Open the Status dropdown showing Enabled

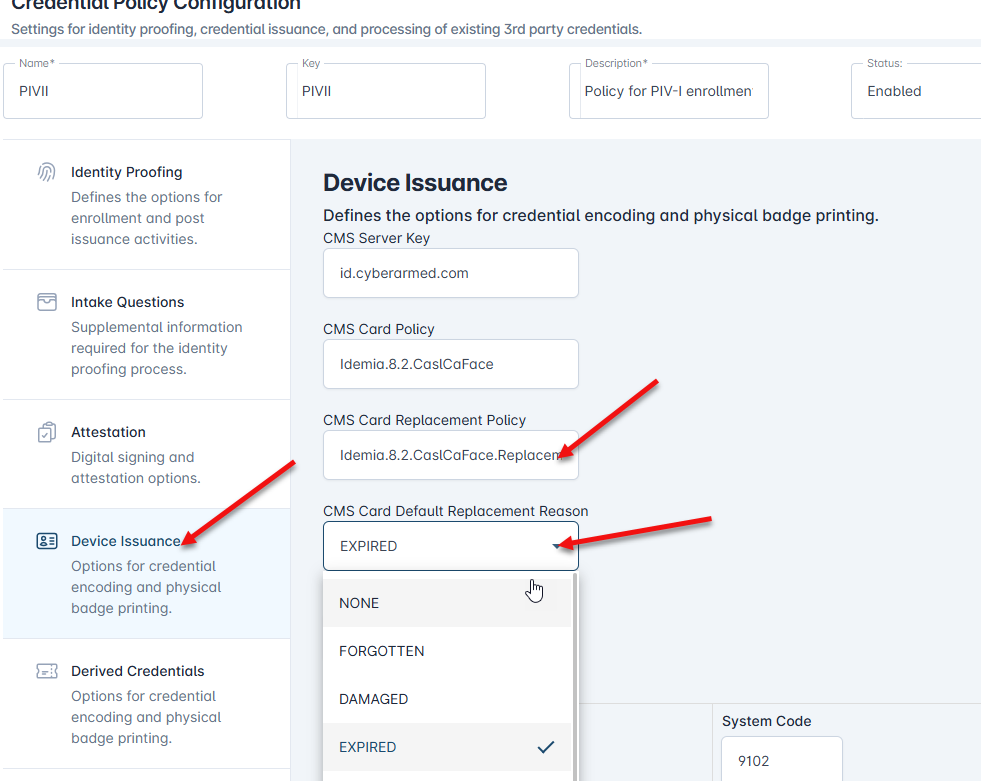click(x=914, y=91)
